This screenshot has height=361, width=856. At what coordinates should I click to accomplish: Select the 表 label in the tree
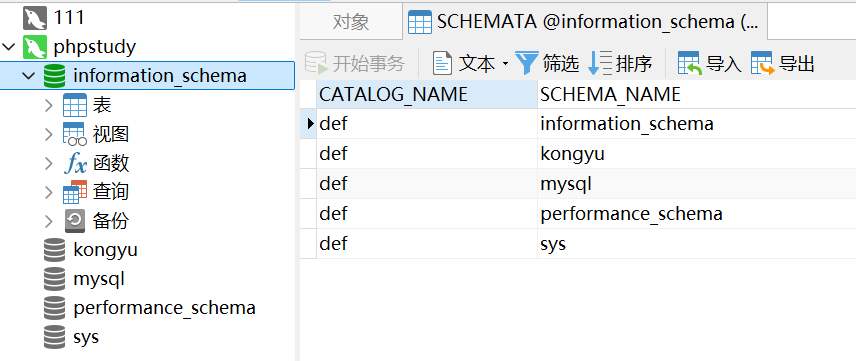(102, 105)
